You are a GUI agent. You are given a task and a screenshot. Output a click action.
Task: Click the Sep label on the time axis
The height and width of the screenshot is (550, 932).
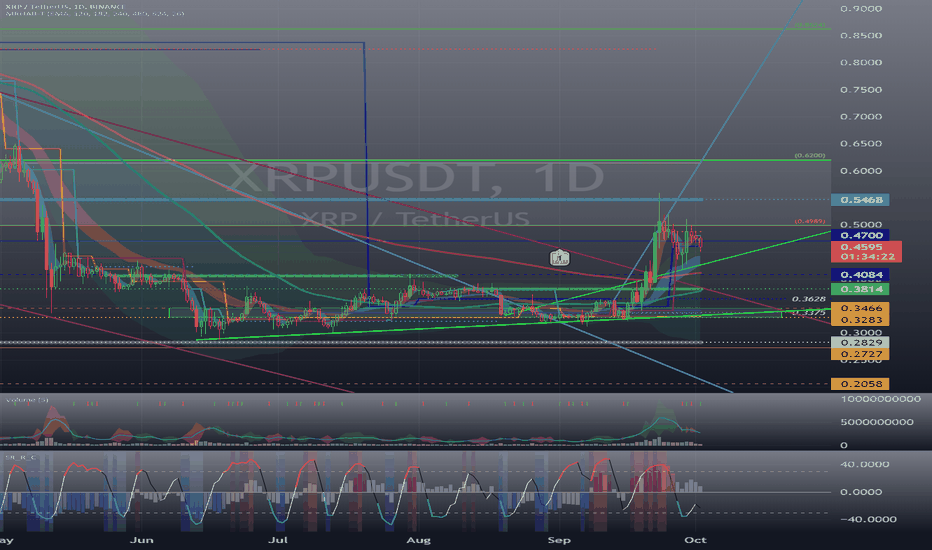(x=559, y=540)
